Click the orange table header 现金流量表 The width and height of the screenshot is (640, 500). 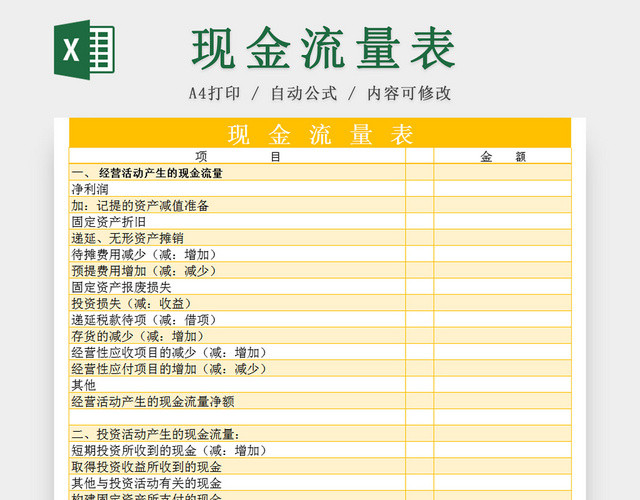(320, 134)
